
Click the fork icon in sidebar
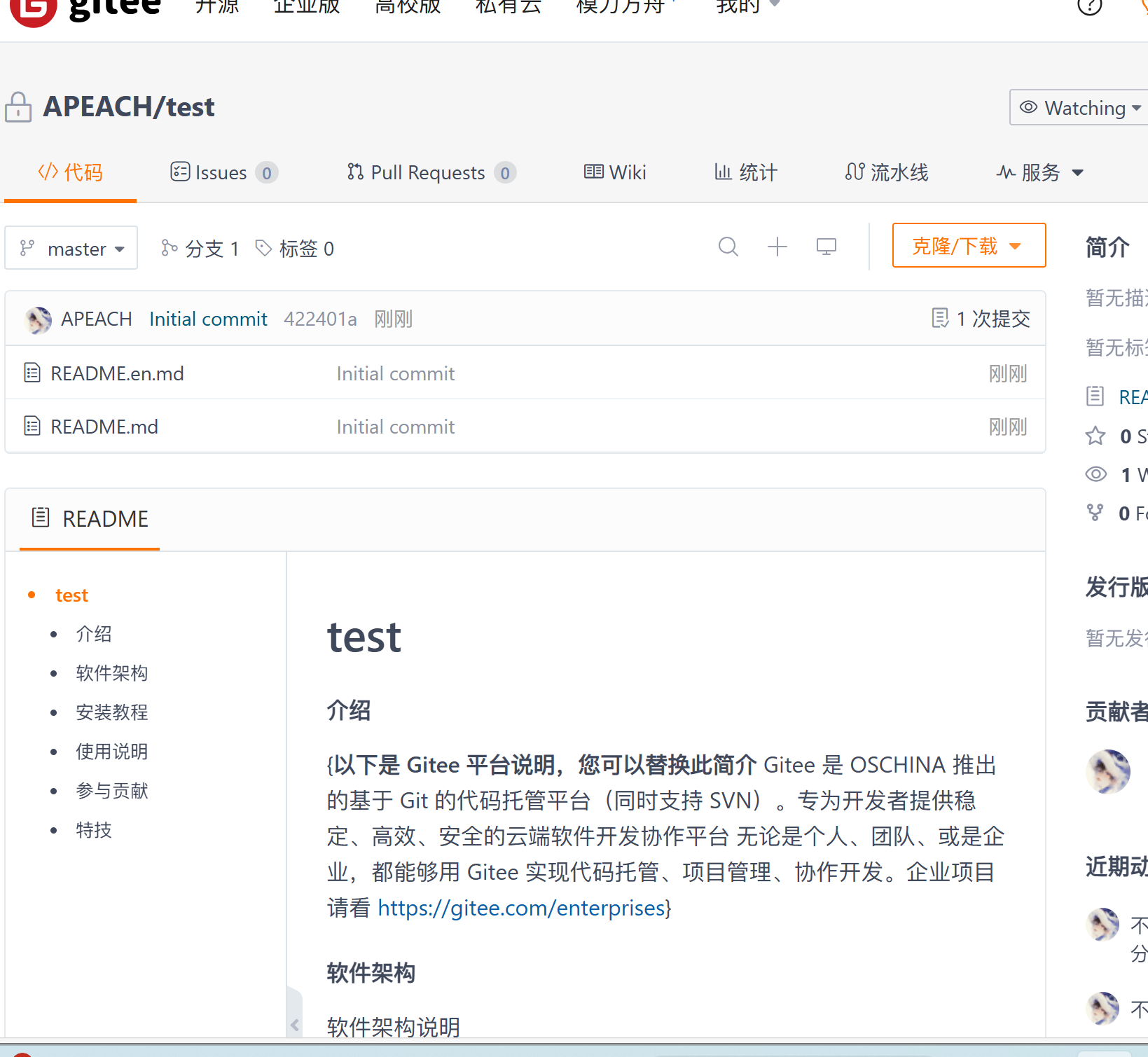[1095, 513]
